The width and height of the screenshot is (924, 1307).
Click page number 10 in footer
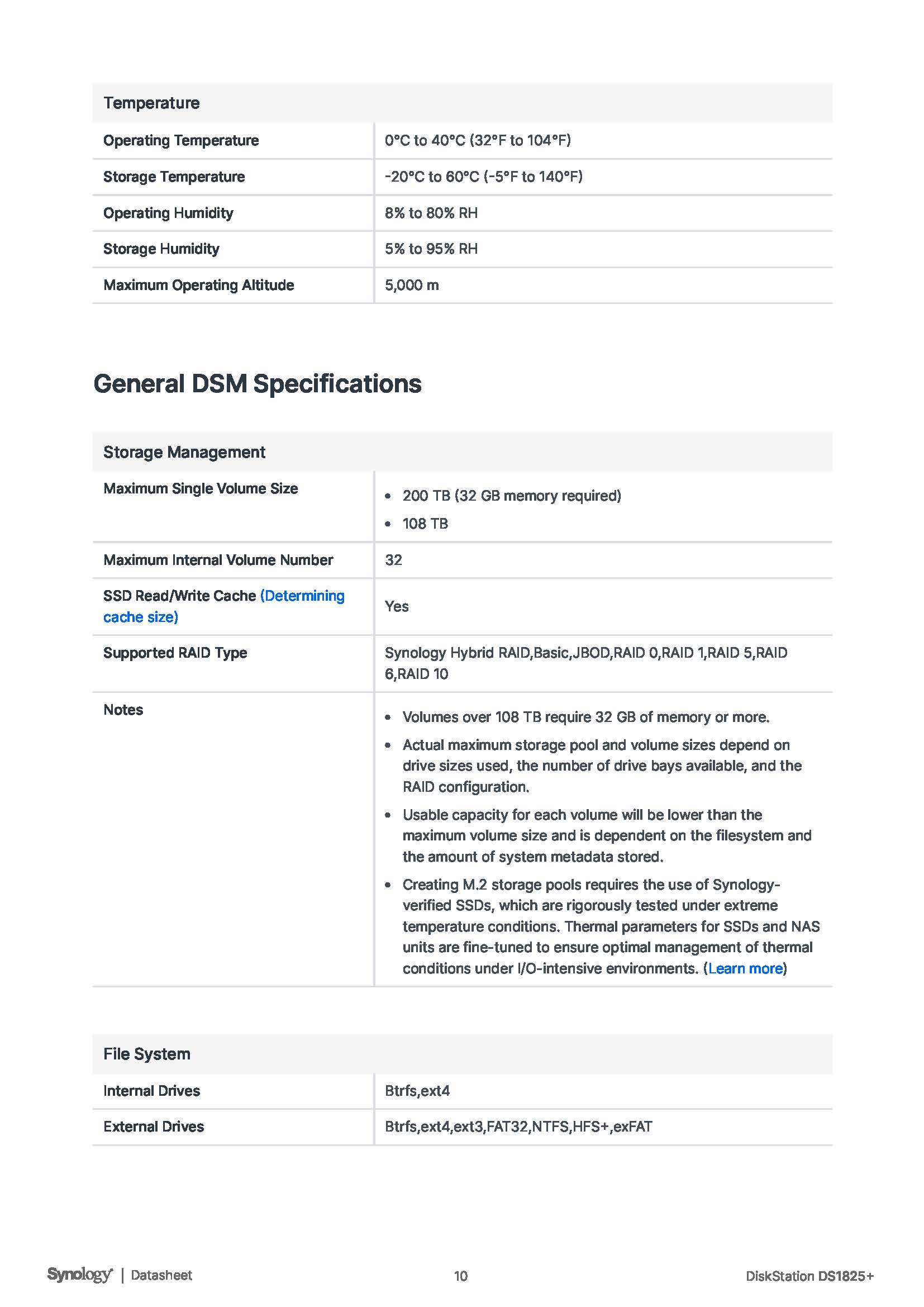[460, 1276]
